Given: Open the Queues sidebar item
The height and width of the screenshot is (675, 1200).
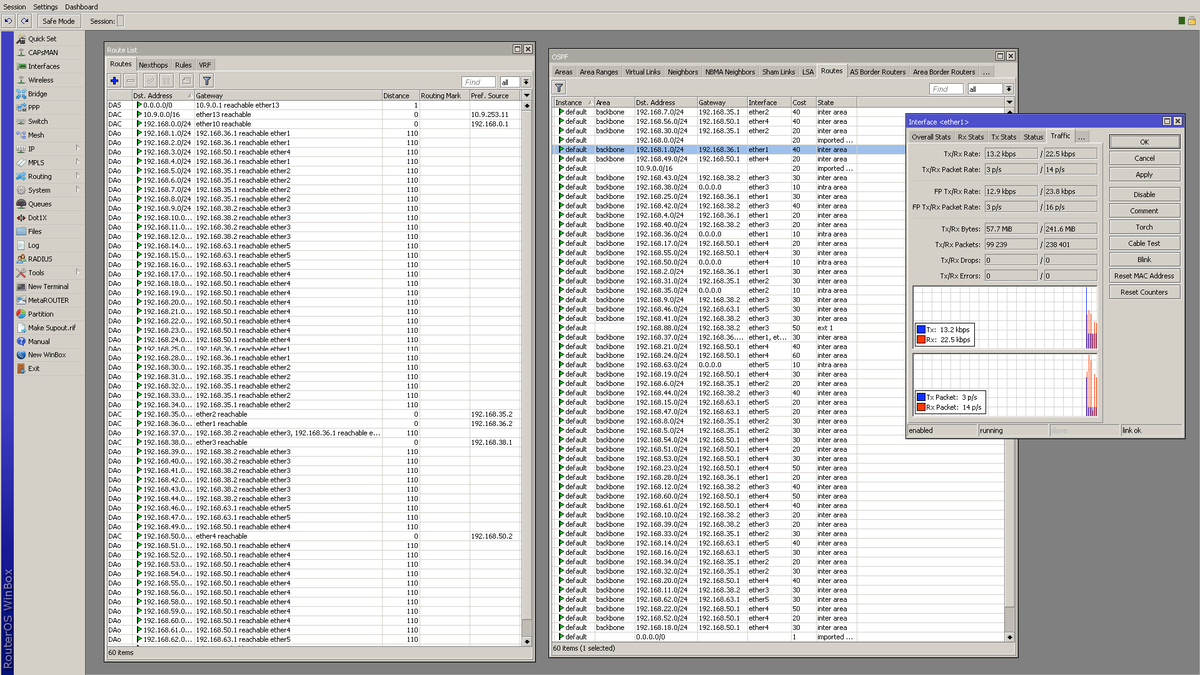Looking at the screenshot, I should 39,204.
